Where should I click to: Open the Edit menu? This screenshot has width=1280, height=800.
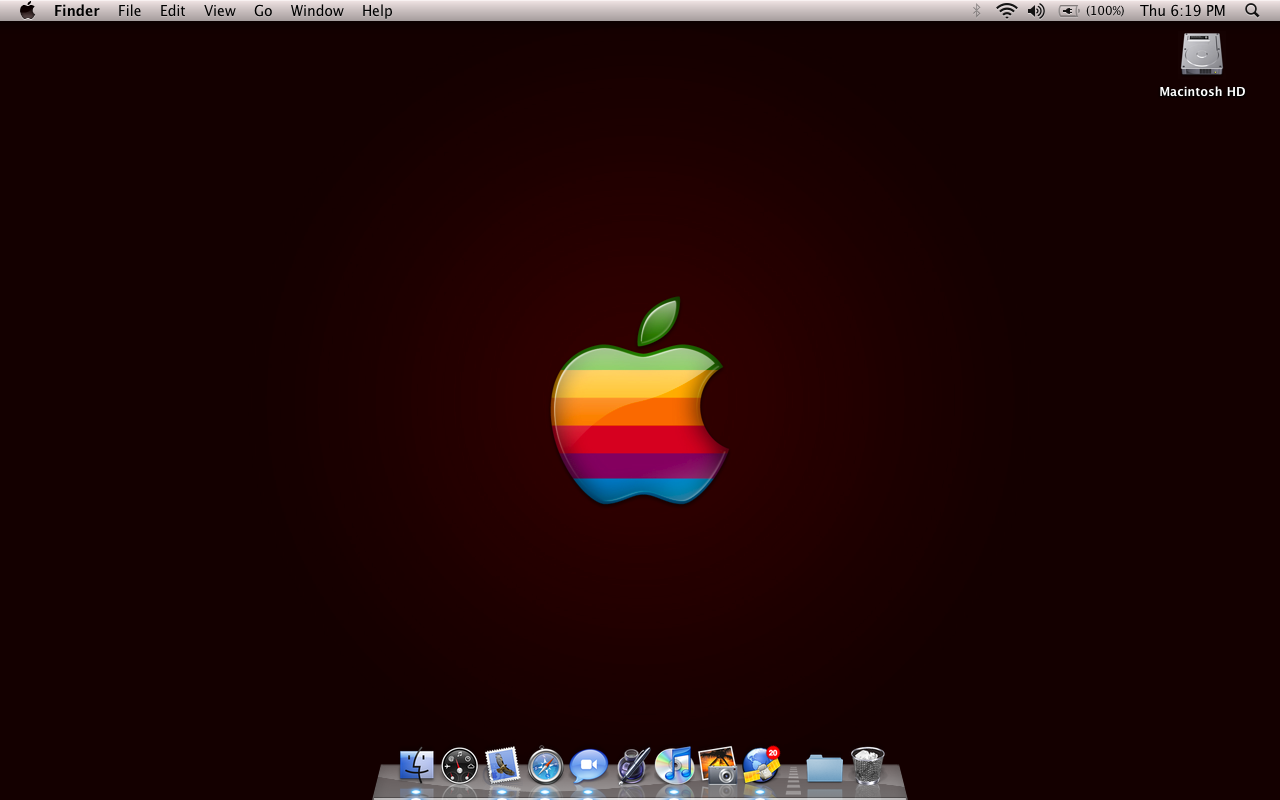pyautogui.click(x=173, y=11)
